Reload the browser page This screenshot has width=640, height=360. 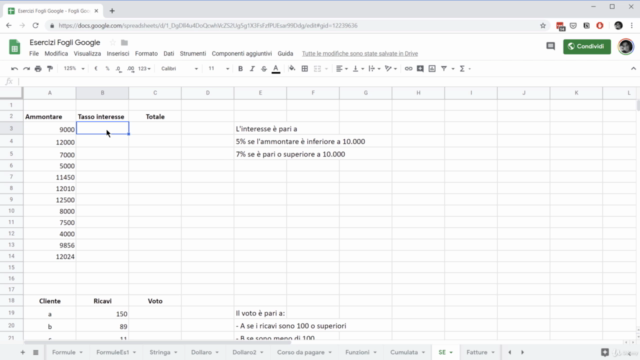(x=36, y=25)
